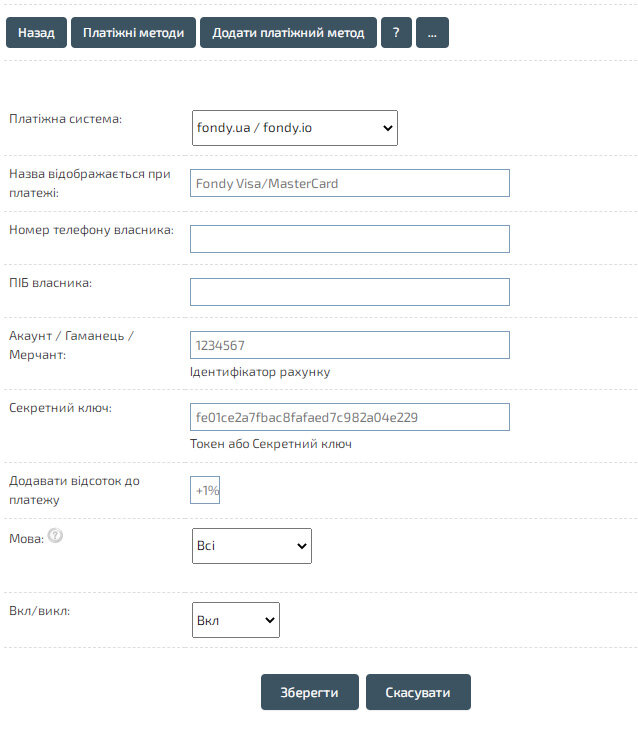
Task: Open the ellipsis more options button
Action: click(x=432, y=33)
